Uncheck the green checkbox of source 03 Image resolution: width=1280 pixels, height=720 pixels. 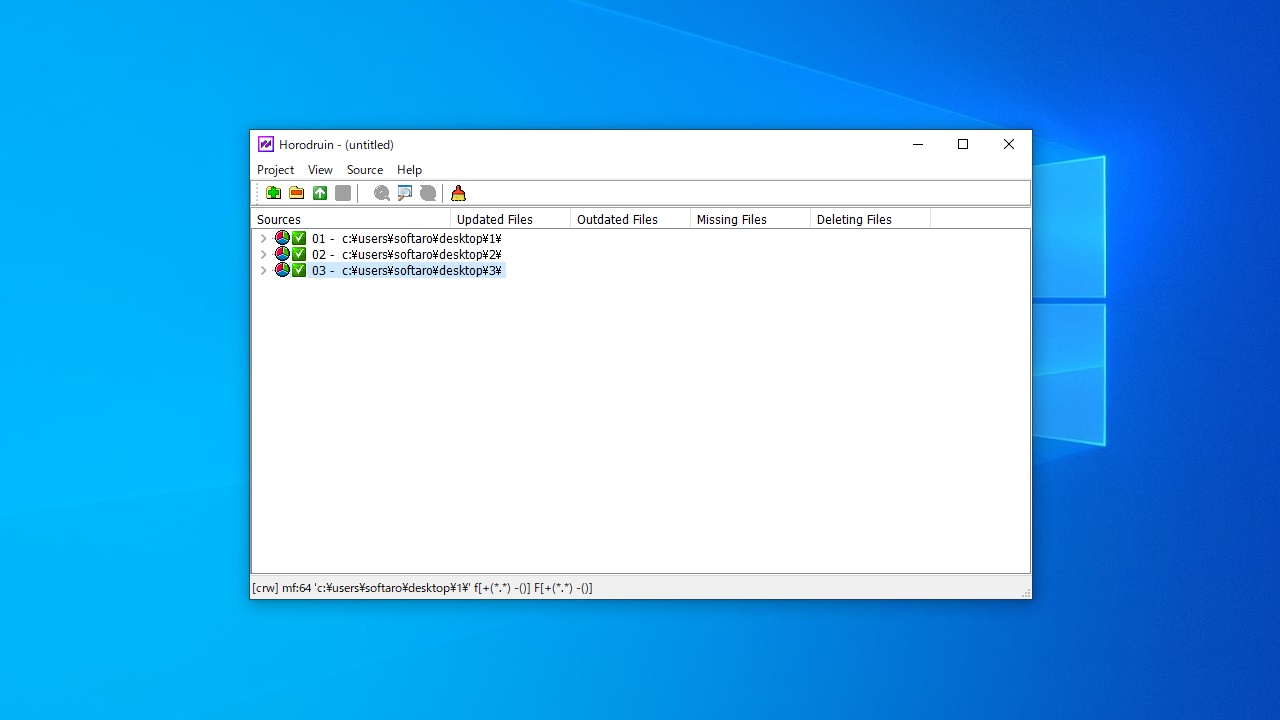[x=299, y=270]
